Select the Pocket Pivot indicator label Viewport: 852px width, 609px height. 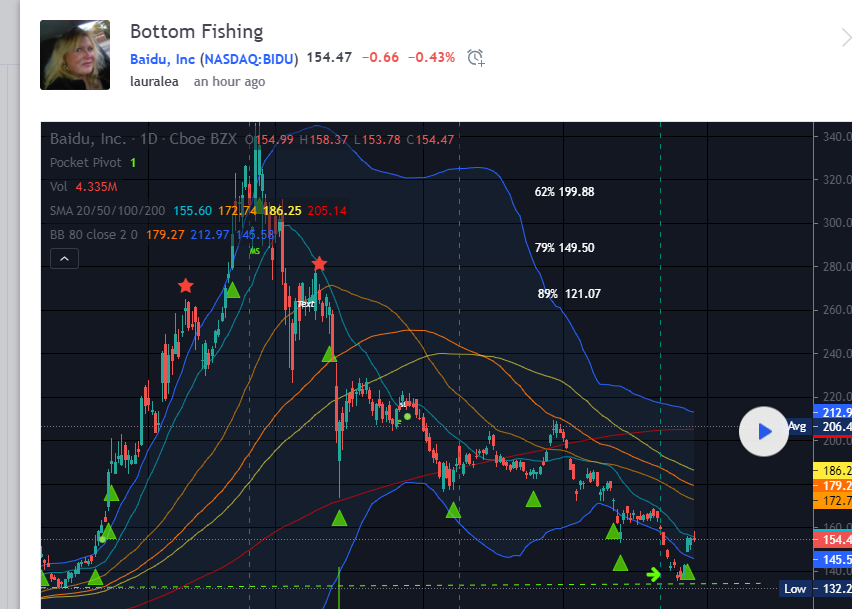tap(85, 162)
